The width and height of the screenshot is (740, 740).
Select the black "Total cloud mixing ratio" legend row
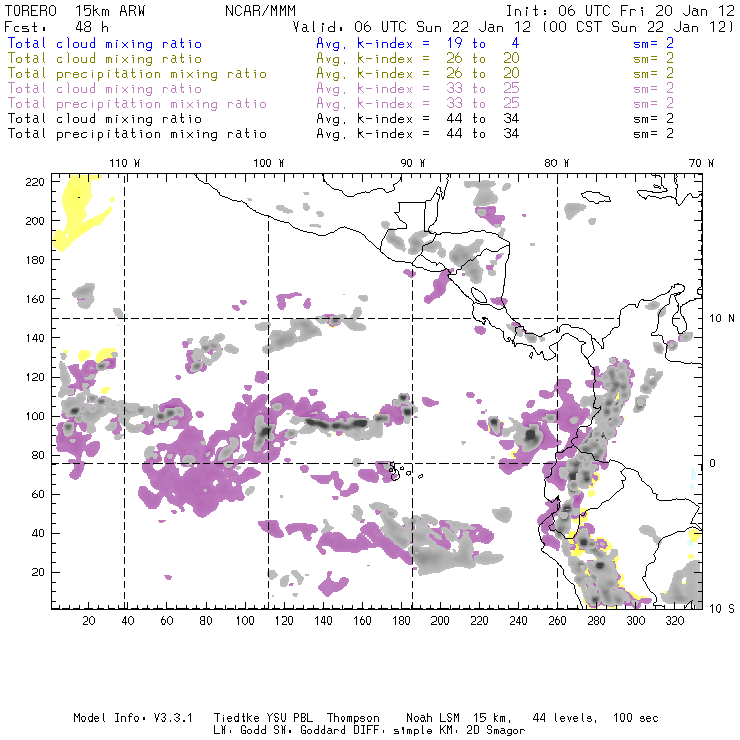pos(105,119)
